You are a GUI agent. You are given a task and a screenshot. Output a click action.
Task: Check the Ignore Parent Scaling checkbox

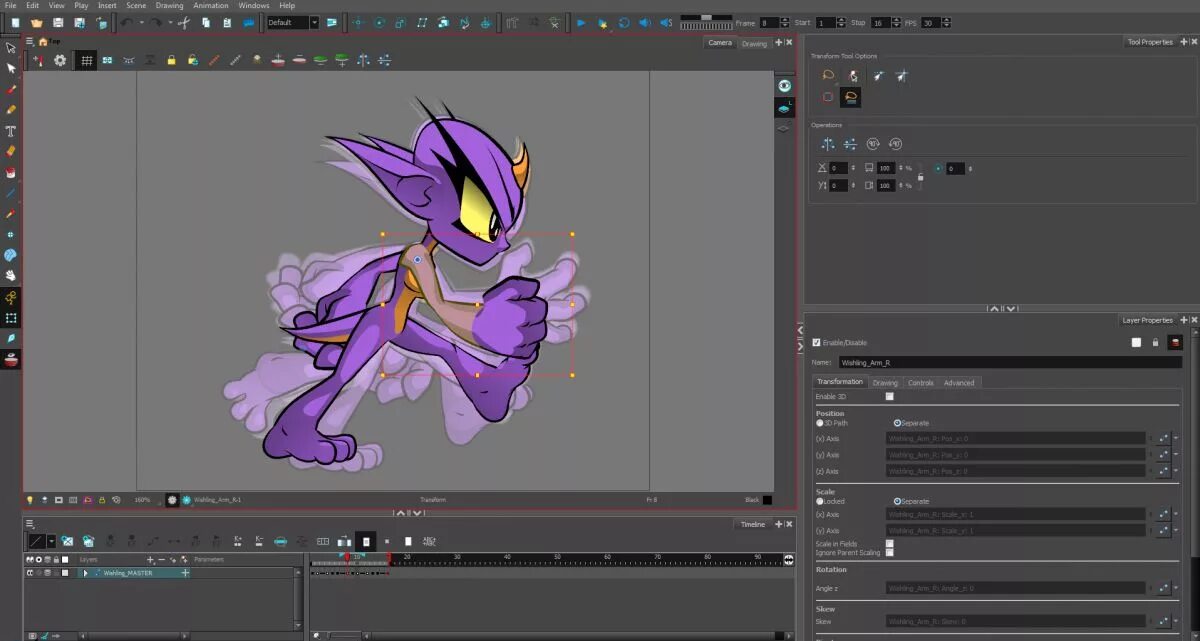[x=889, y=552]
